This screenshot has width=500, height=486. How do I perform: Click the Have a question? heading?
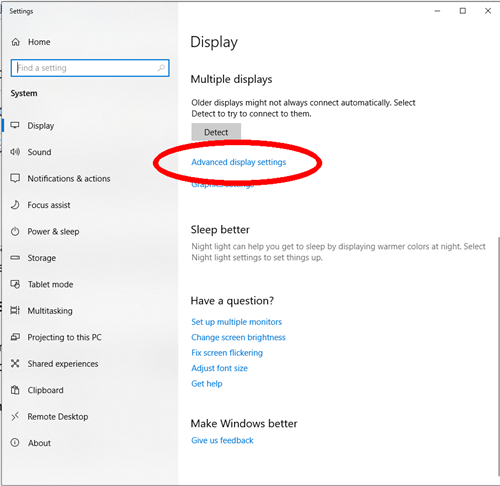(x=232, y=301)
